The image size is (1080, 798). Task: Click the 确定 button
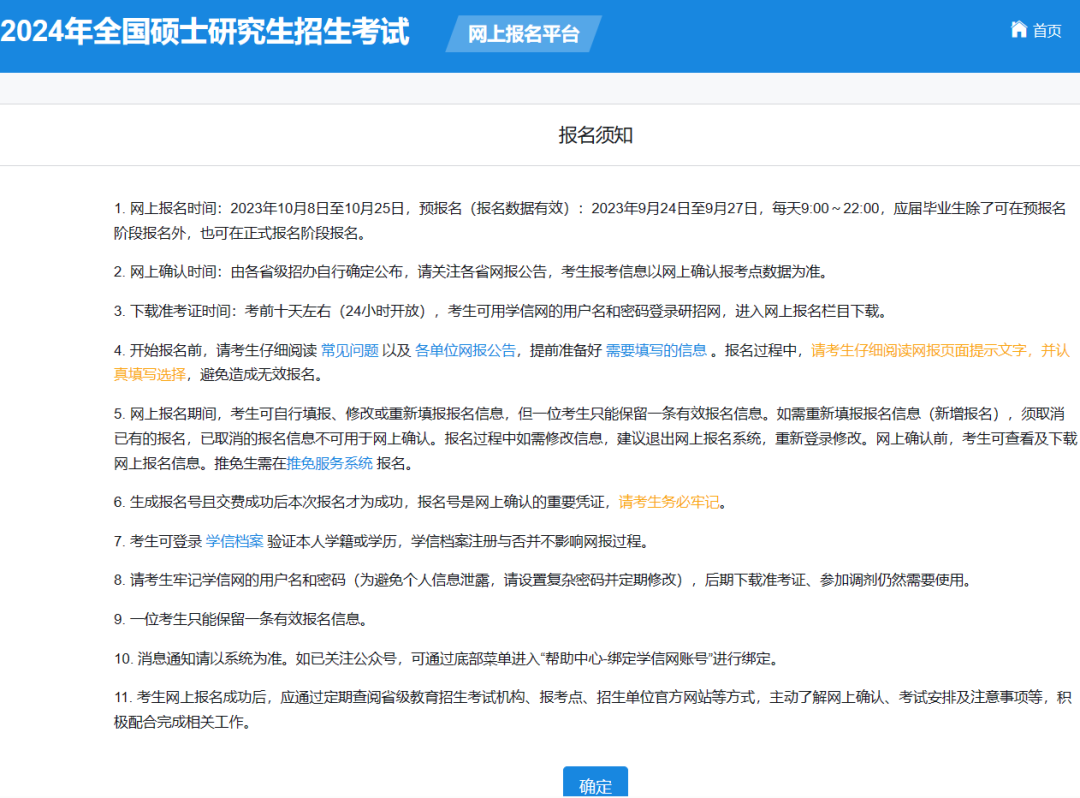click(x=595, y=783)
